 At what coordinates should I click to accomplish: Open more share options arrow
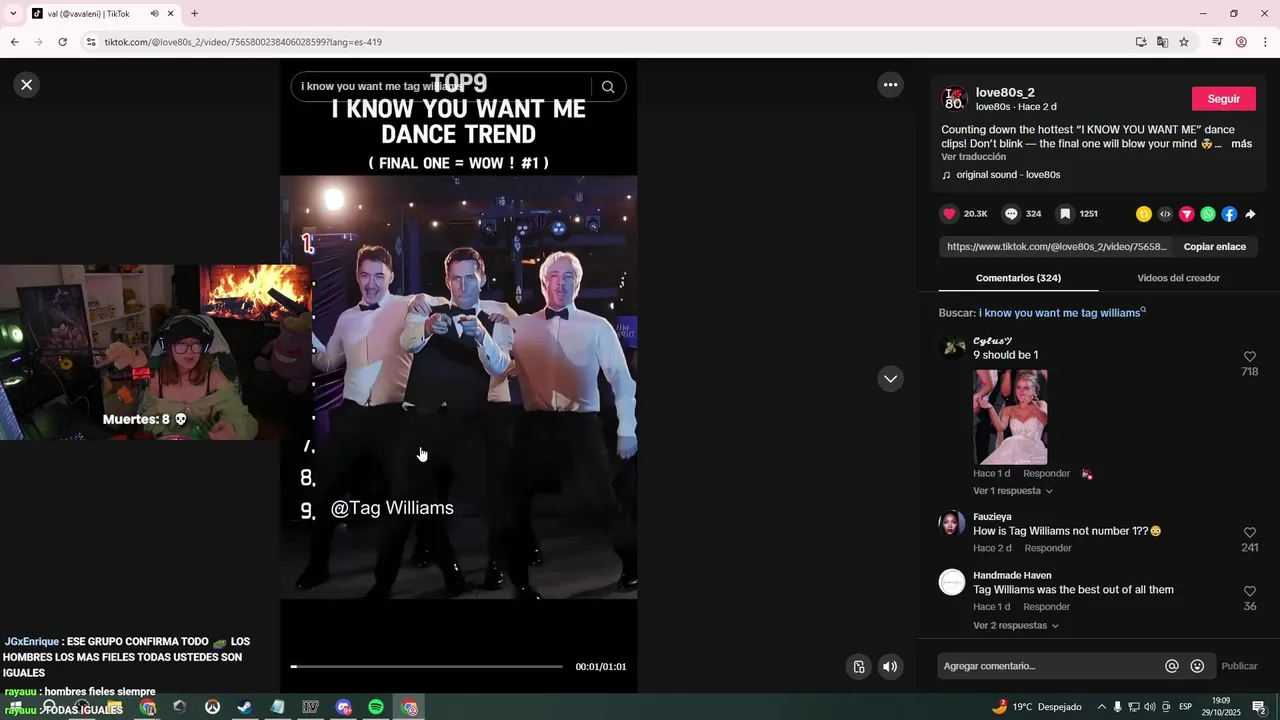pos(1250,214)
